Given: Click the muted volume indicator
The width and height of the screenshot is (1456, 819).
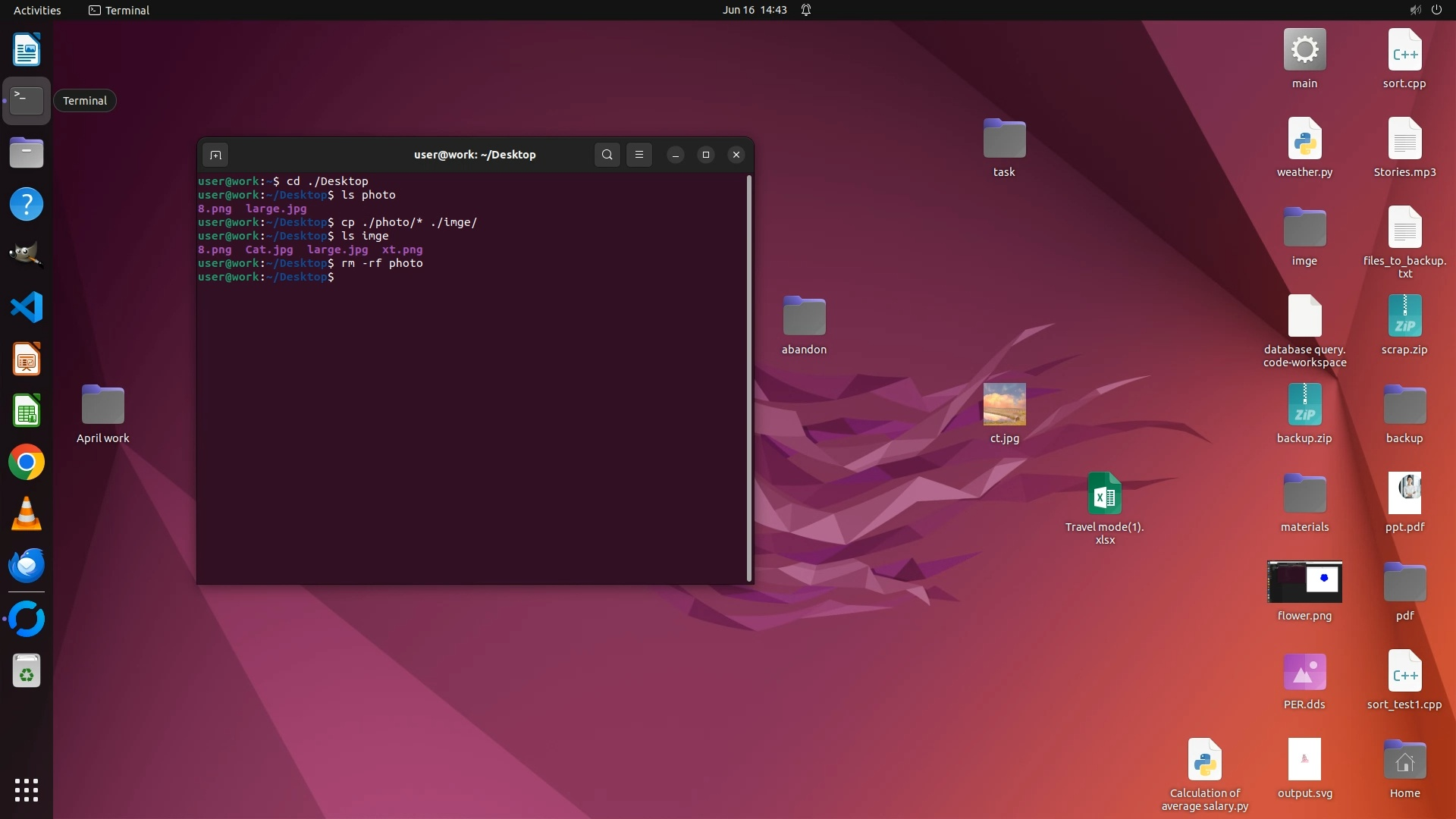Looking at the screenshot, I should click(1415, 10).
